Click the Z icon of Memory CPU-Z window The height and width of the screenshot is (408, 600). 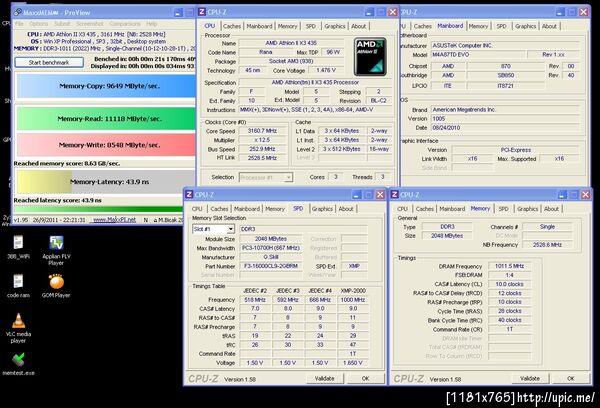(x=395, y=194)
